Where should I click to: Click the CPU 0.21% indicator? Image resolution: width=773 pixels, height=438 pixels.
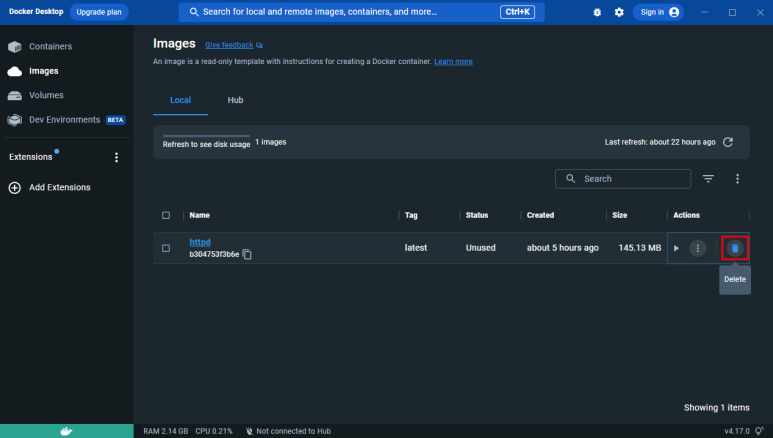pyautogui.click(x=213, y=431)
